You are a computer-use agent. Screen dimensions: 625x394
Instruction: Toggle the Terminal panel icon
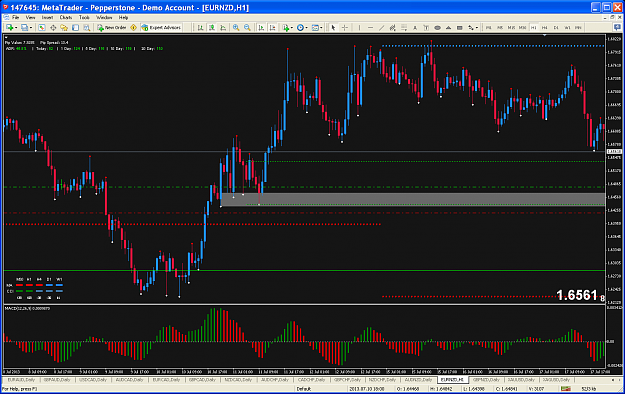[x=75, y=28]
